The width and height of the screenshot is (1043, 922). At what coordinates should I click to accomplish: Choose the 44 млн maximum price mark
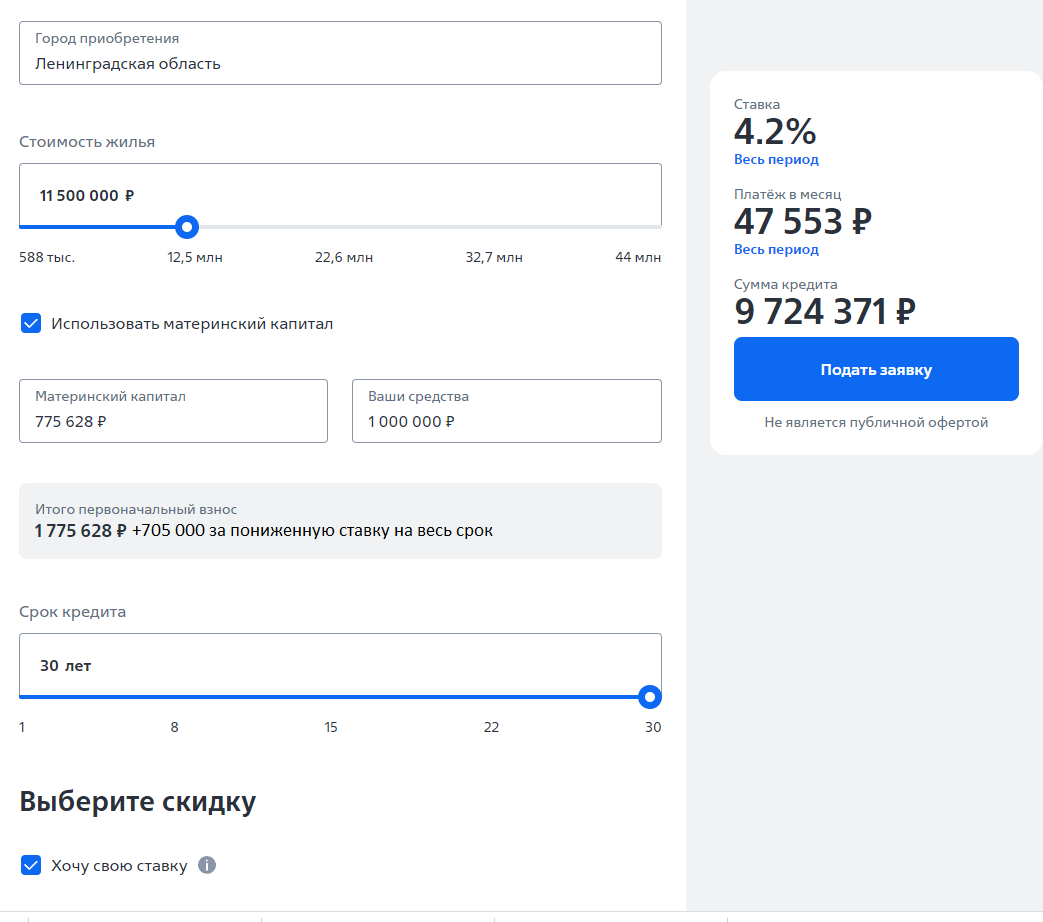(x=638, y=258)
